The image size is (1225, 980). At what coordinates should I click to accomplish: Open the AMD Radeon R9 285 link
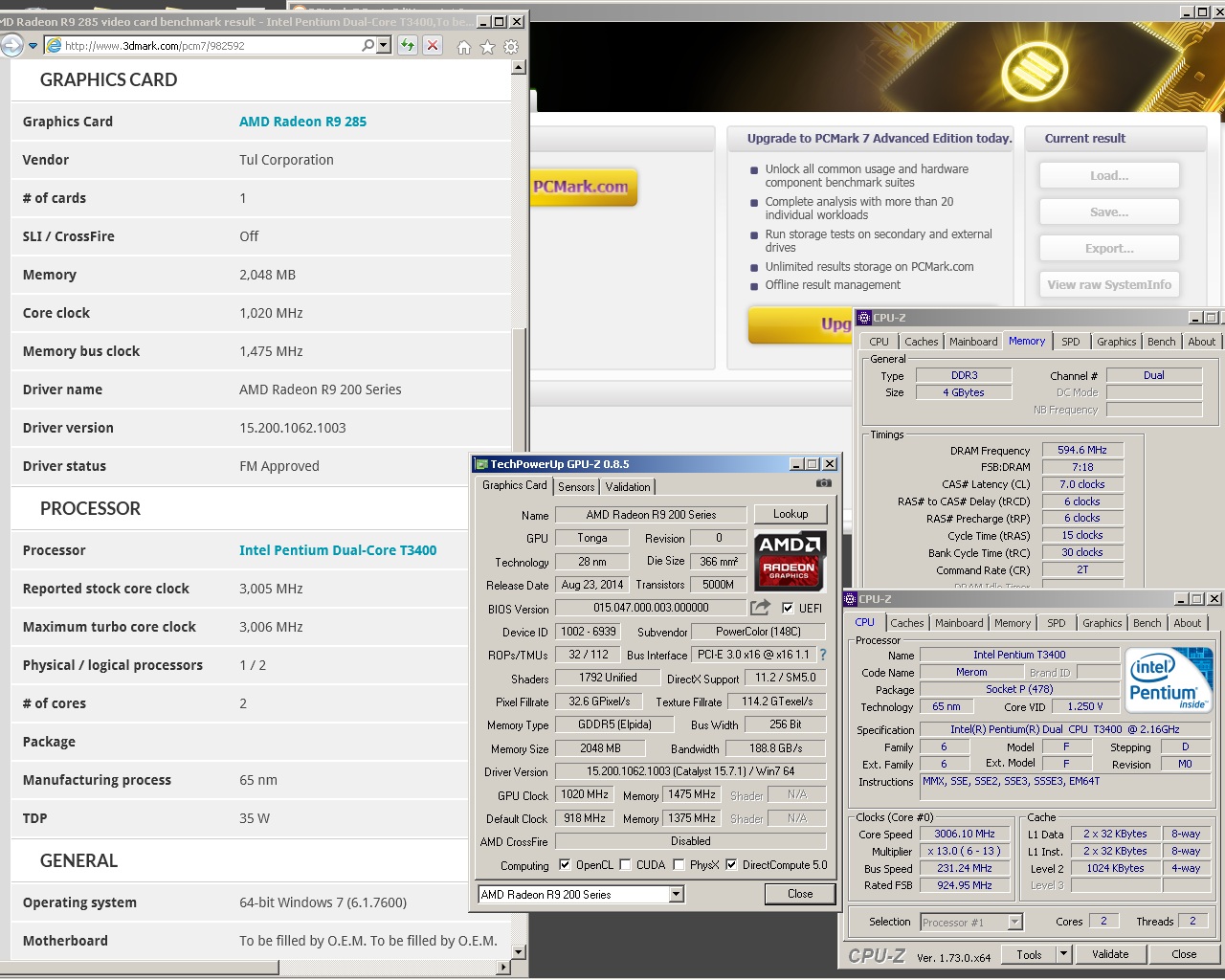pos(302,122)
